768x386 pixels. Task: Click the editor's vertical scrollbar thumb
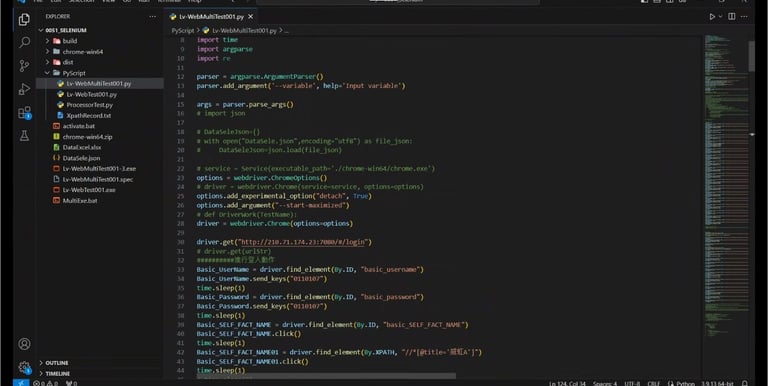tap(751, 56)
